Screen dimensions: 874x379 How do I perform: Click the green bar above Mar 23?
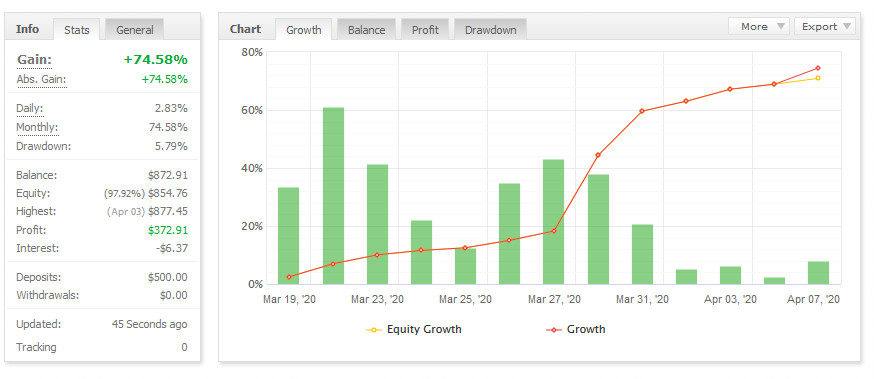tap(377, 225)
